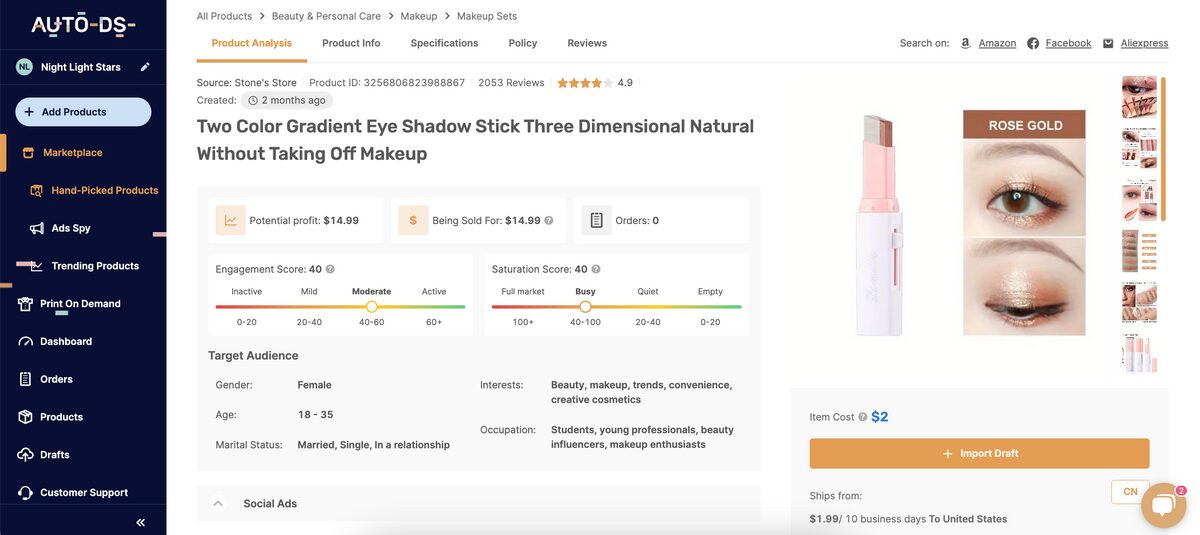The image size is (1200, 535).
Task: Click the Print On Demand shirt icon
Action: point(25,304)
